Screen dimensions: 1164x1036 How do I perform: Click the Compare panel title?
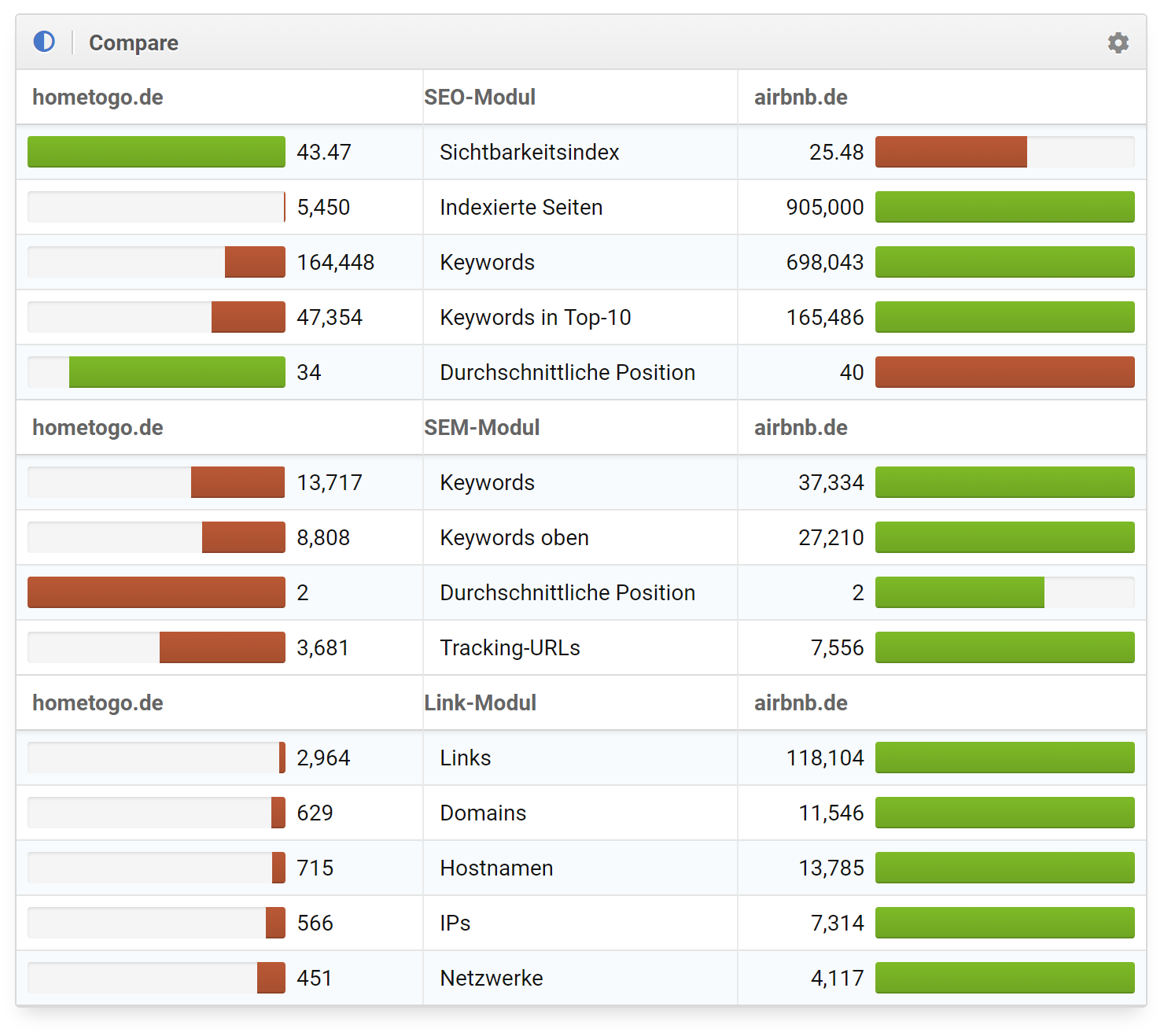click(133, 42)
